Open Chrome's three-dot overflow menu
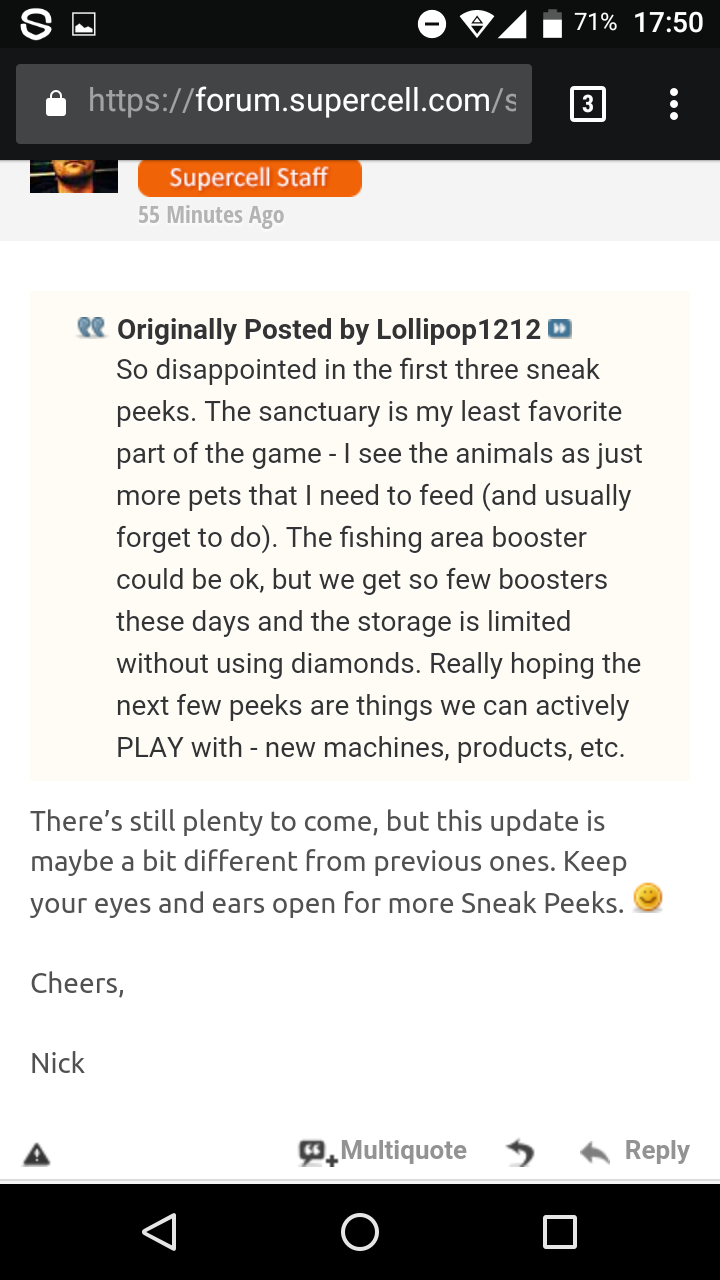720x1280 pixels. [674, 103]
